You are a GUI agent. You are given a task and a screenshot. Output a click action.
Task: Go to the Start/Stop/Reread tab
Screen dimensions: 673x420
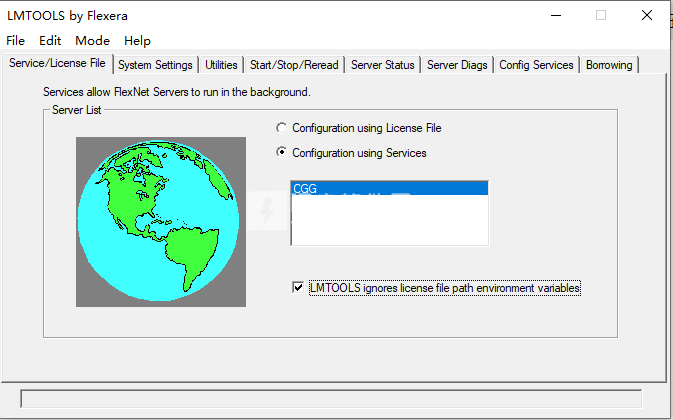click(295, 65)
